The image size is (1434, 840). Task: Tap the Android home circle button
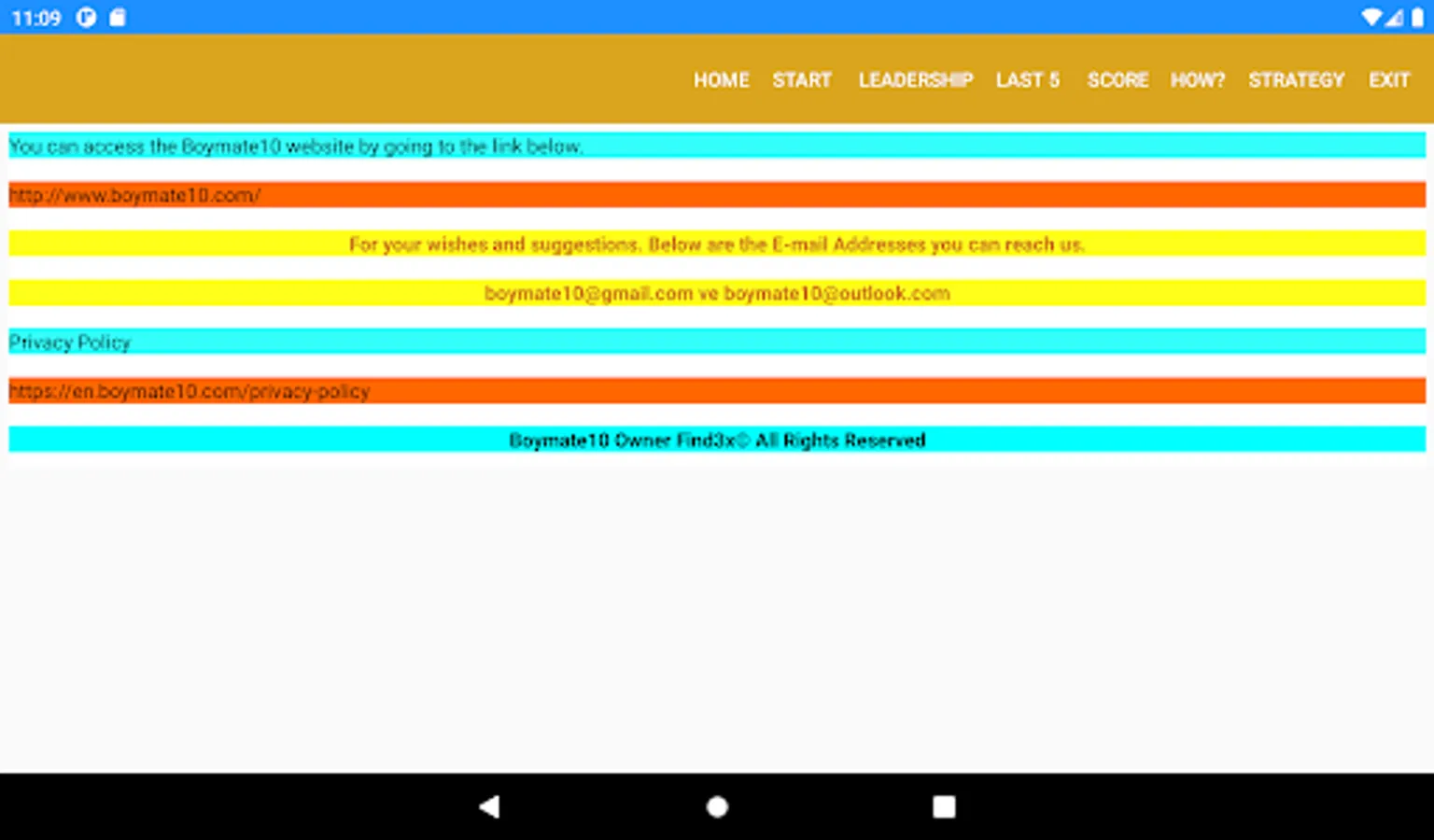click(717, 806)
